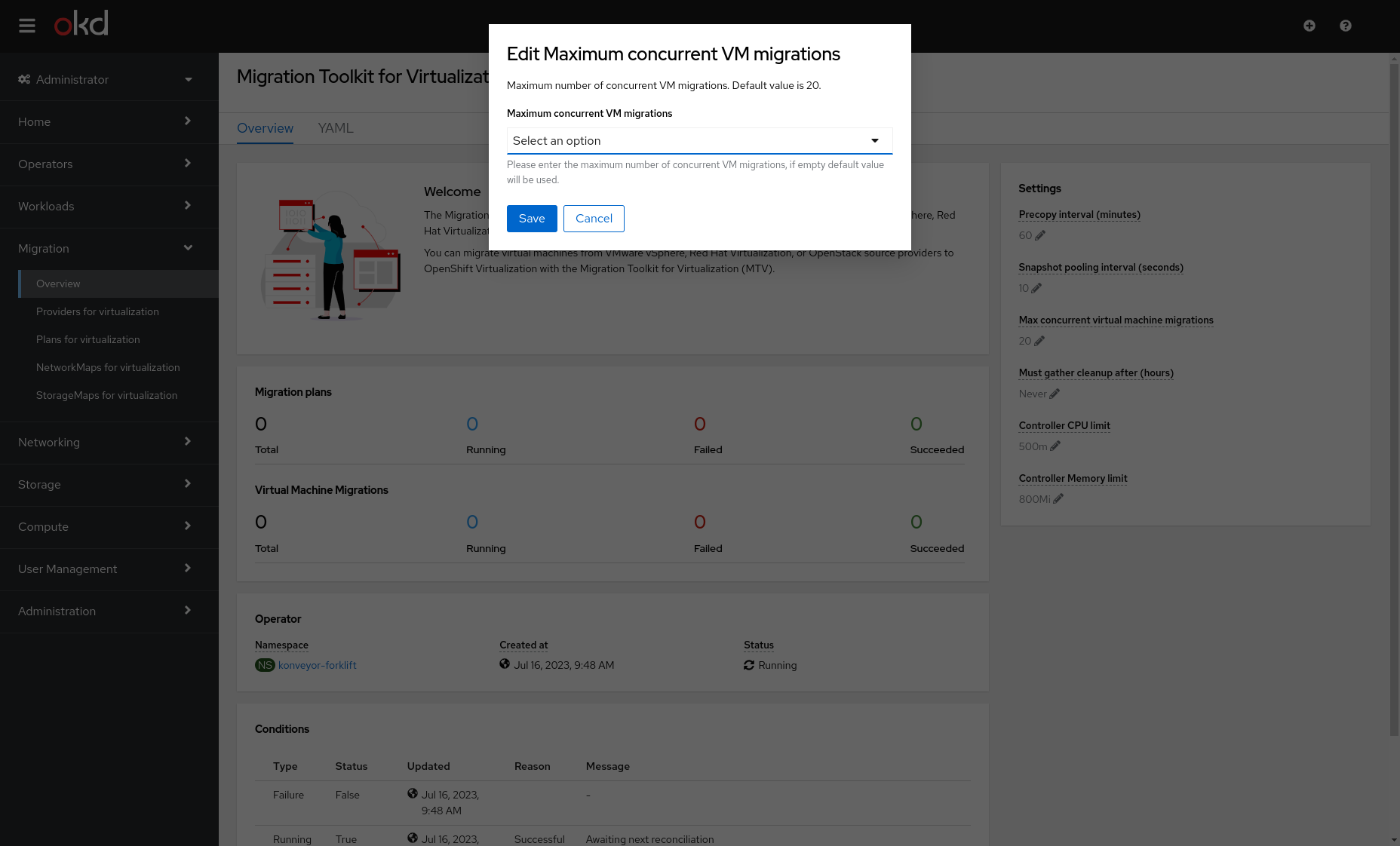This screenshot has width=1400, height=846.
Task: Edit Must gather cleanup pencil icon
Action: (1055, 394)
